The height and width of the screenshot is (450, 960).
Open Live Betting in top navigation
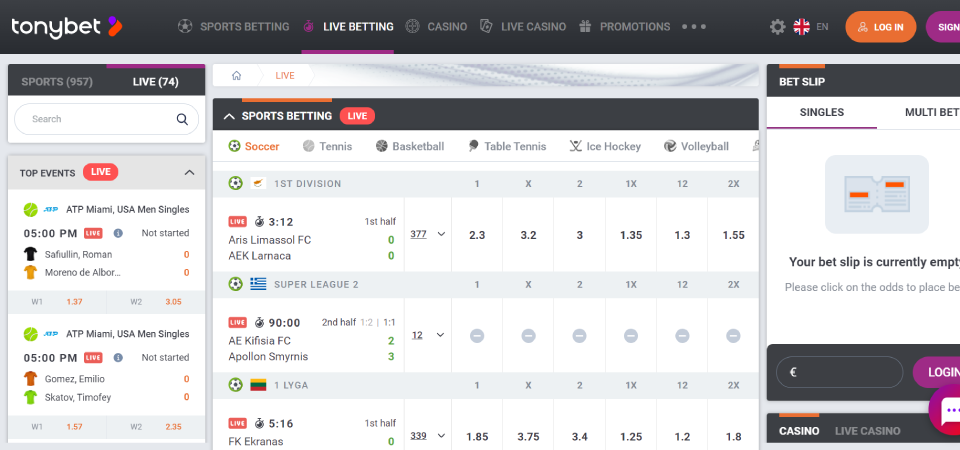pos(348,27)
